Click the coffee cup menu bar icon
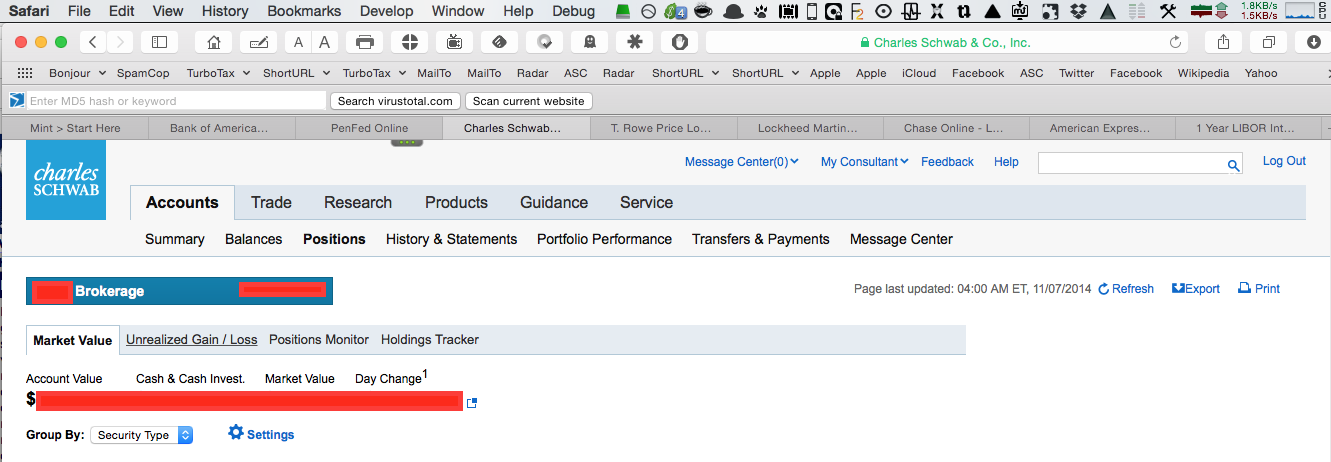Image resolution: width=1331 pixels, height=462 pixels. pyautogui.click(x=703, y=11)
